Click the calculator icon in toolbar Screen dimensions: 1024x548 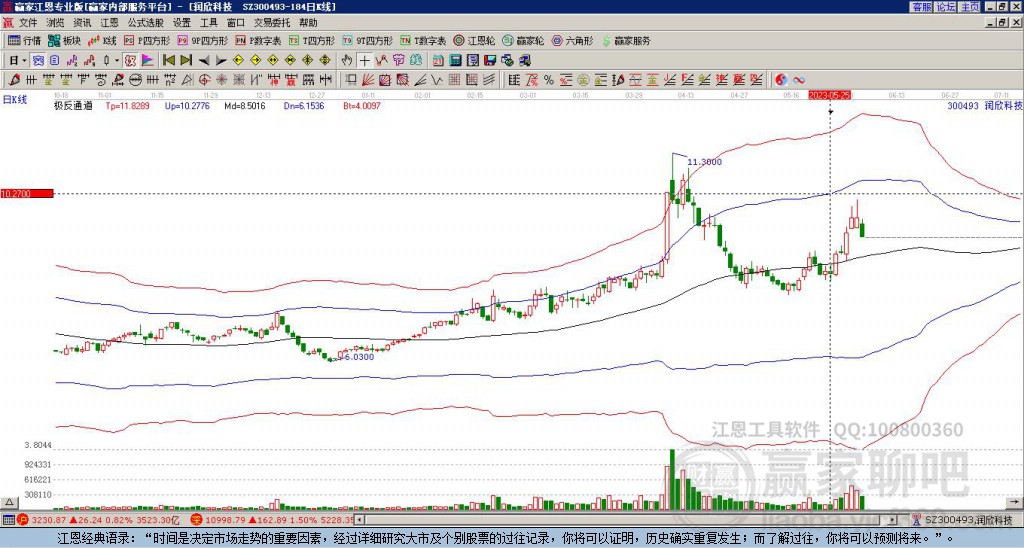(456, 61)
